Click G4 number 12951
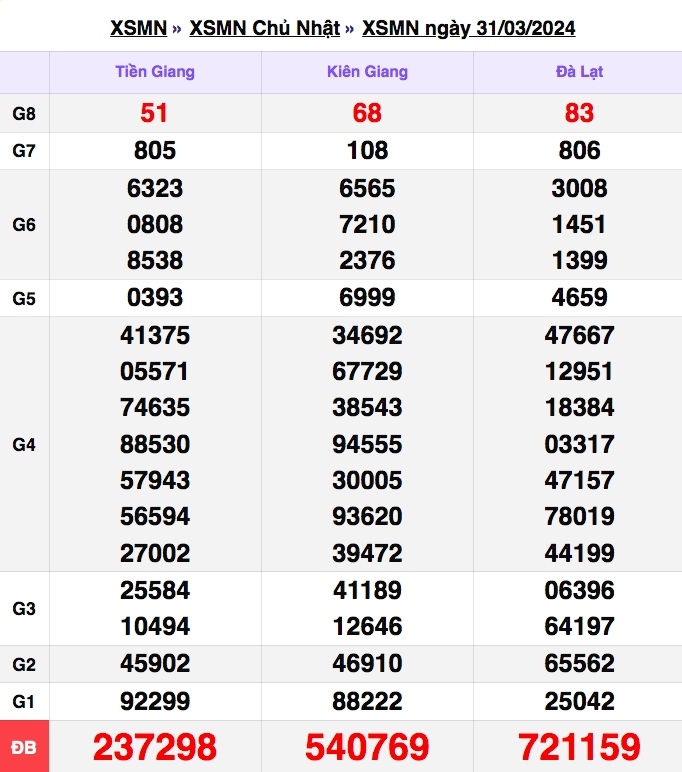 click(579, 371)
